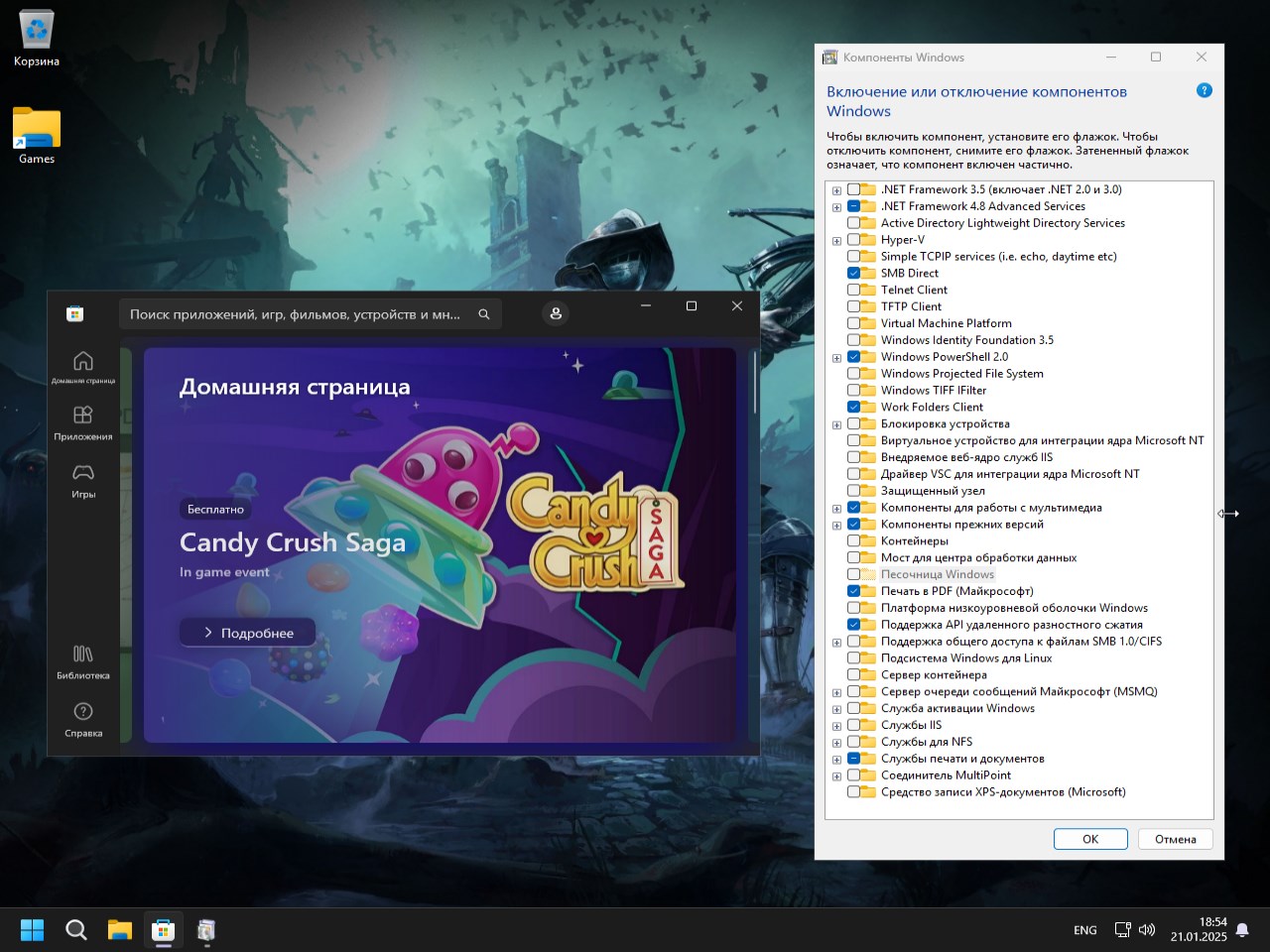Switch to Microsoft Store taskbar icon

pyautogui.click(x=163, y=930)
